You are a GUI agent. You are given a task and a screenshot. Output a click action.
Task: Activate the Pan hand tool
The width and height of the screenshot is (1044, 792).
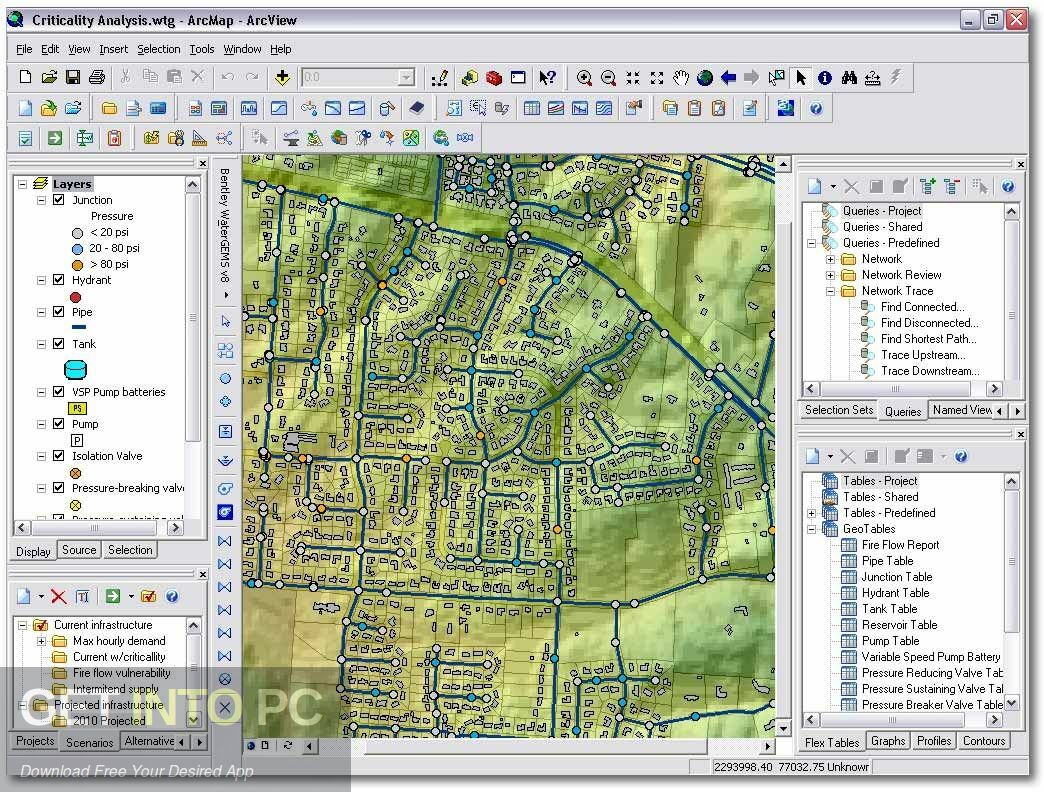(x=680, y=78)
